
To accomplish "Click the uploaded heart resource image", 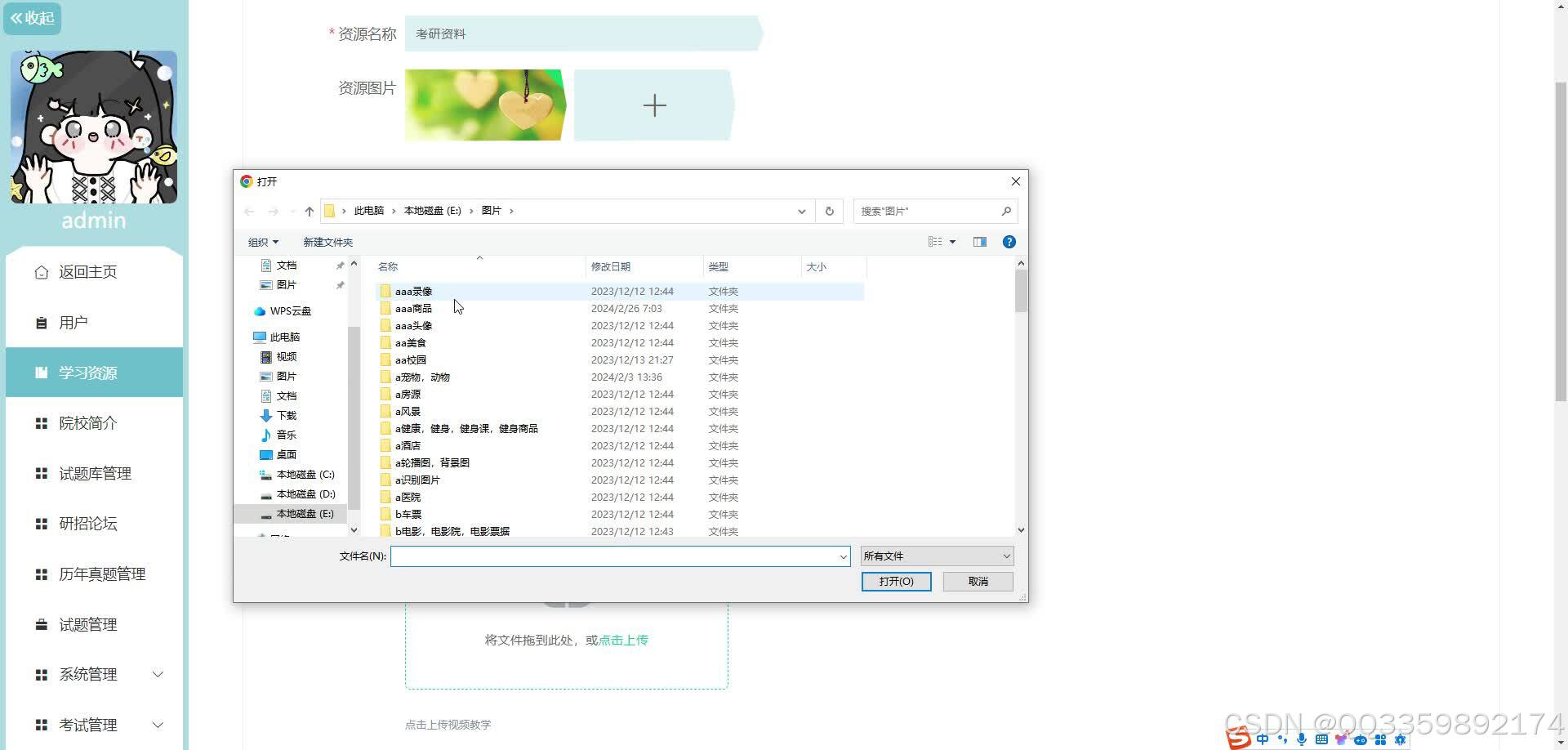I will click(485, 105).
